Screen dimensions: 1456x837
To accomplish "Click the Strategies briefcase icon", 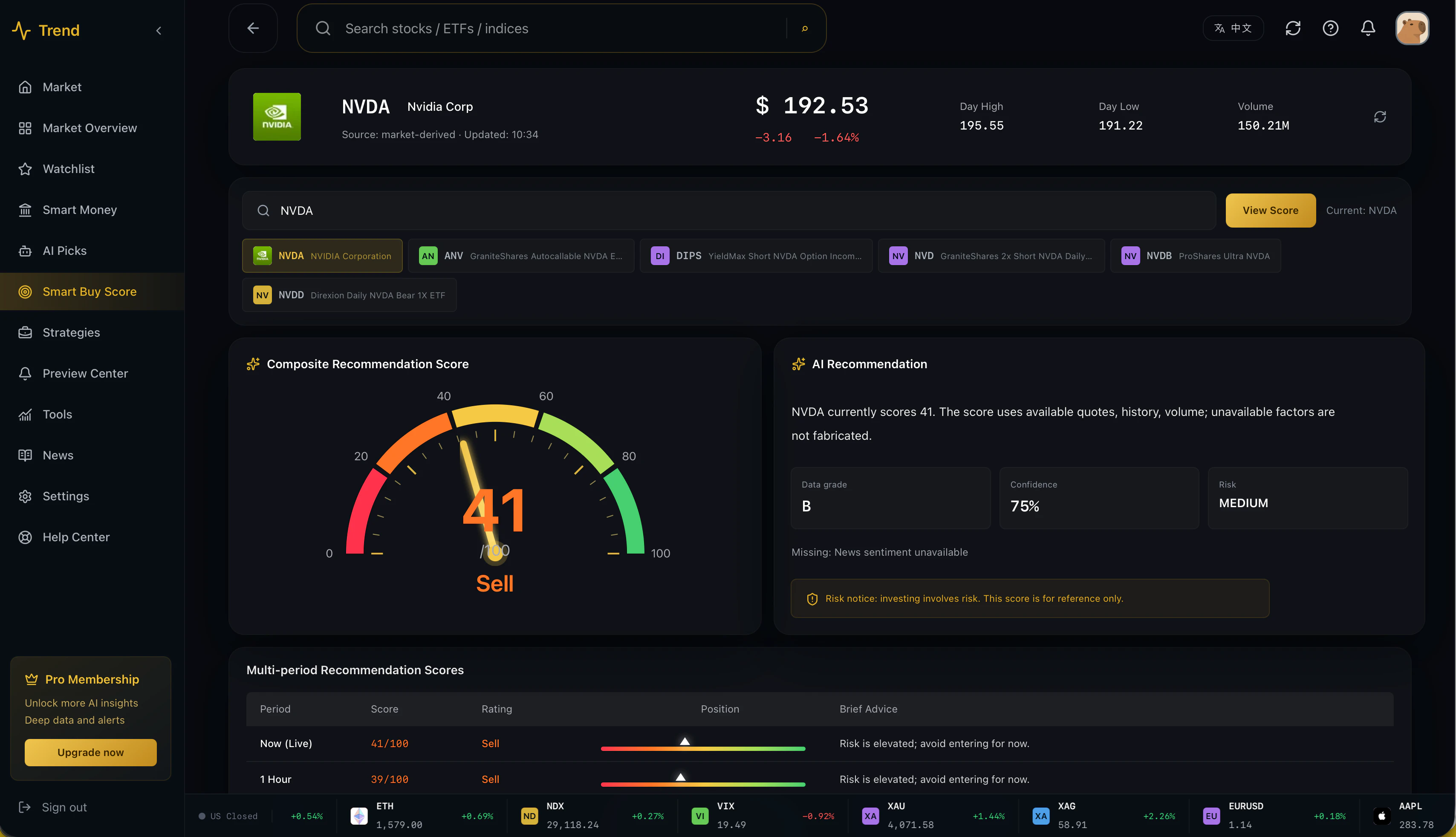I will tap(25, 332).
